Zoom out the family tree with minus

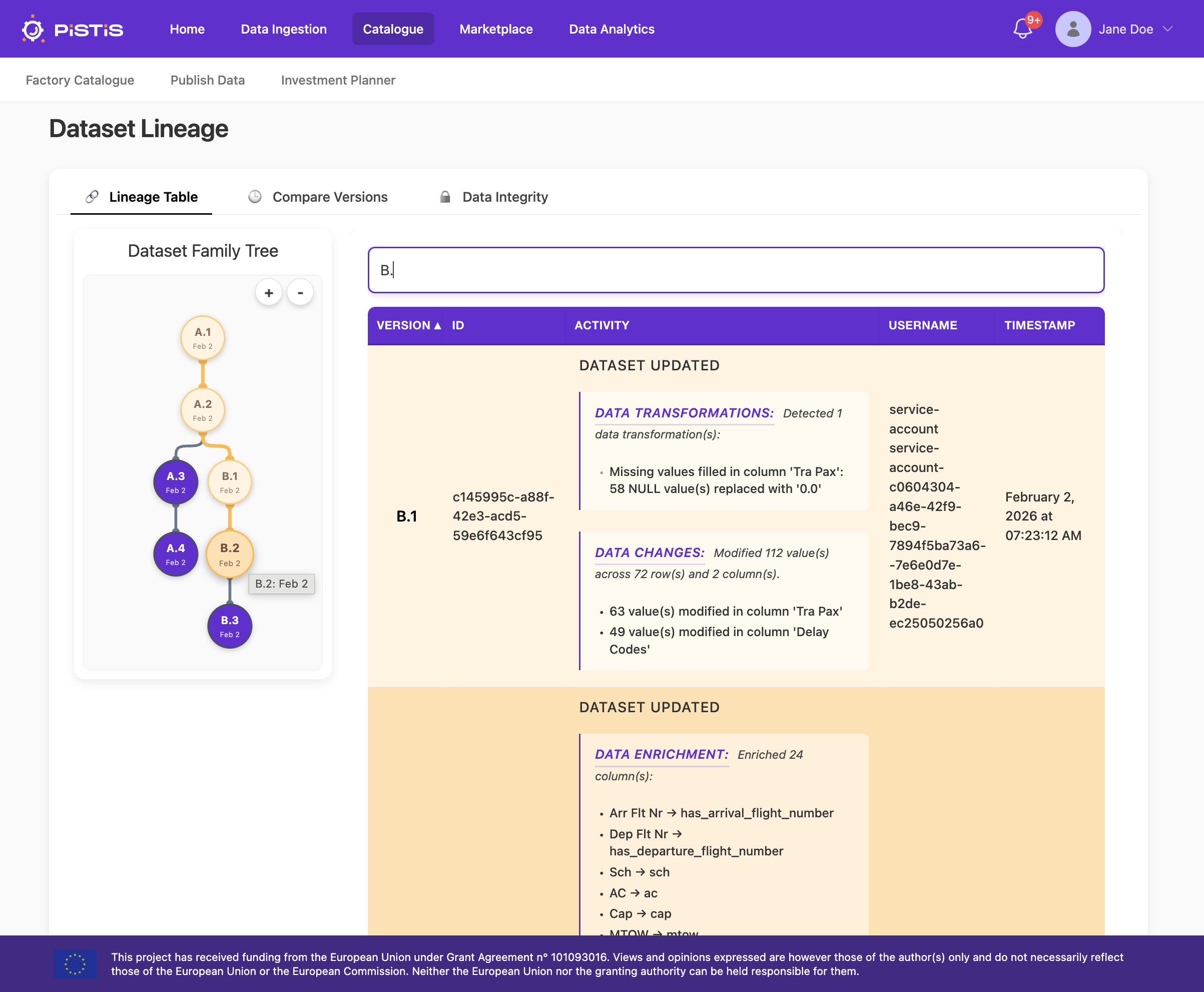coord(300,293)
